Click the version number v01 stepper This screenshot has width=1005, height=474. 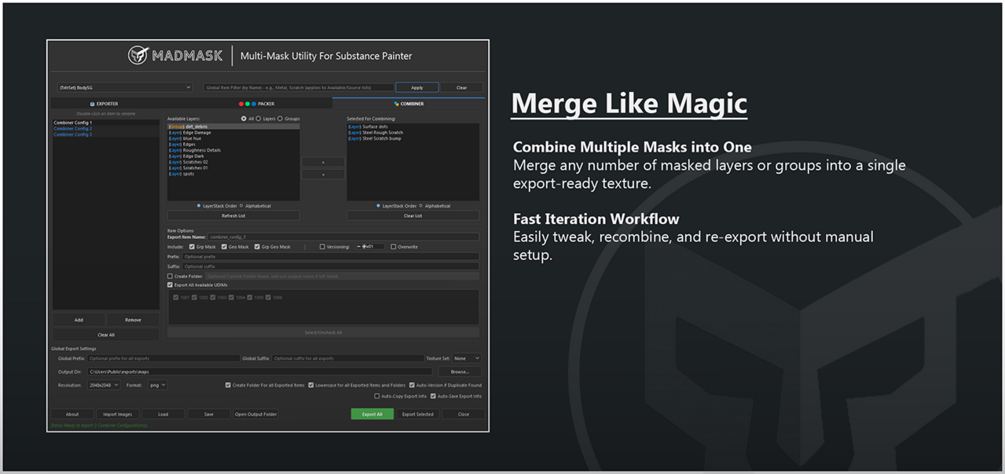pos(370,247)
